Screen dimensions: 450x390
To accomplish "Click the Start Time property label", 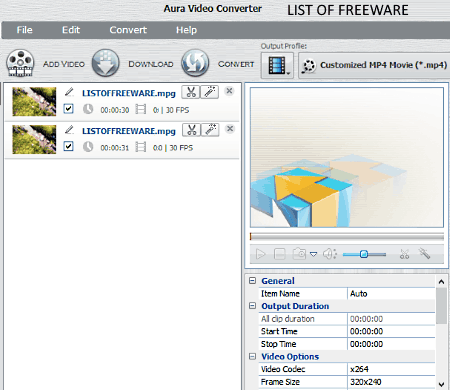I will point(279,331).
